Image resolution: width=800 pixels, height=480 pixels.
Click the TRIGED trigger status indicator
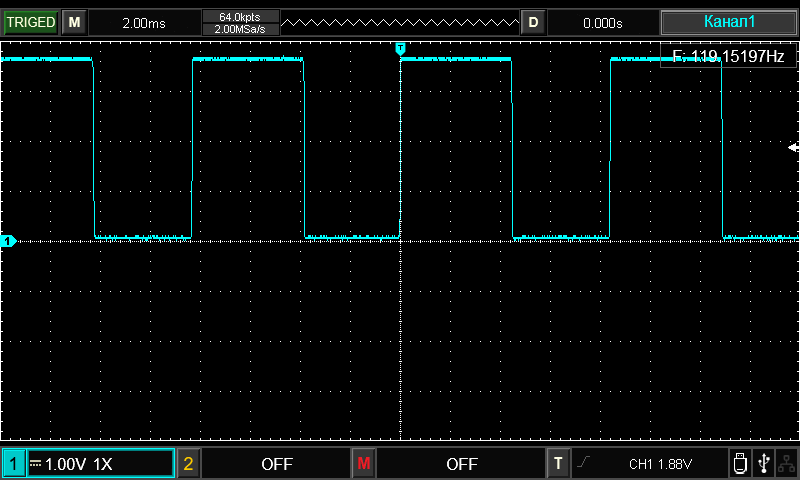point(30,22)
